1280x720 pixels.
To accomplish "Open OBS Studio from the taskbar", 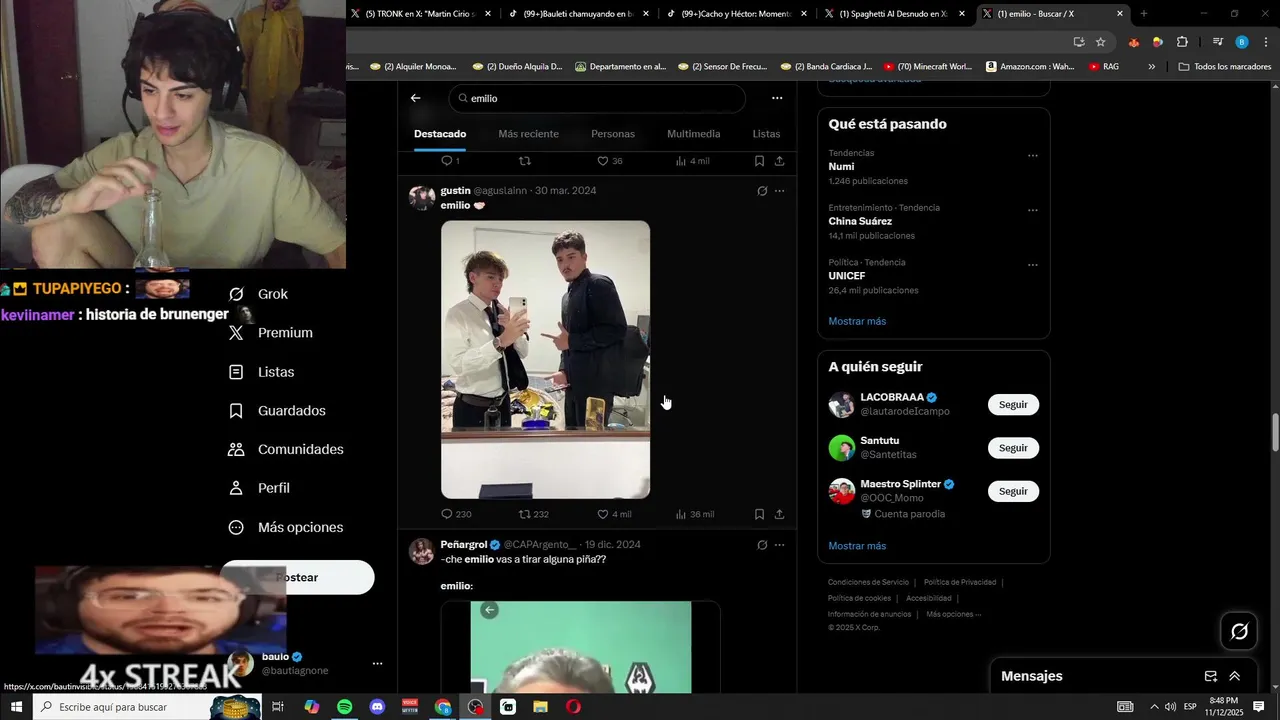I will (x=475, y=707).
